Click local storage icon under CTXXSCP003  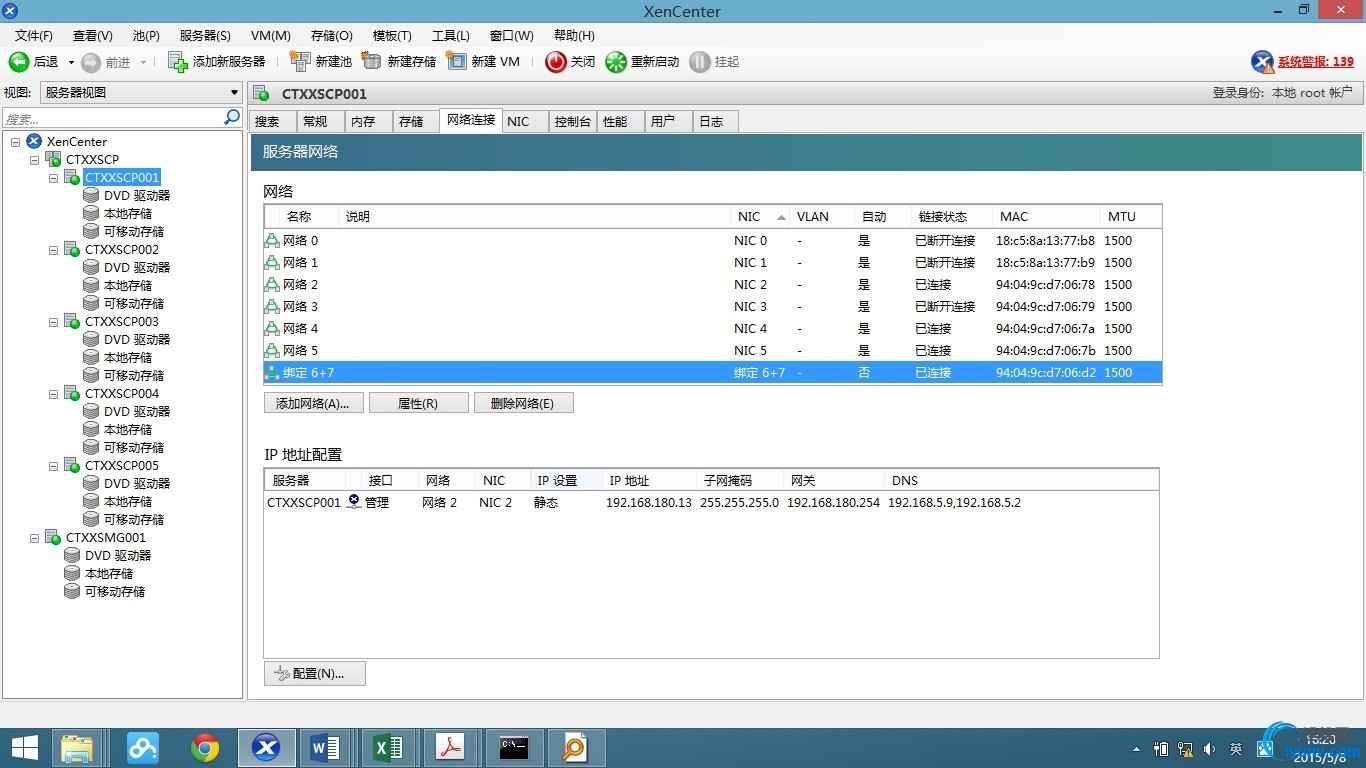click(91, 358)
